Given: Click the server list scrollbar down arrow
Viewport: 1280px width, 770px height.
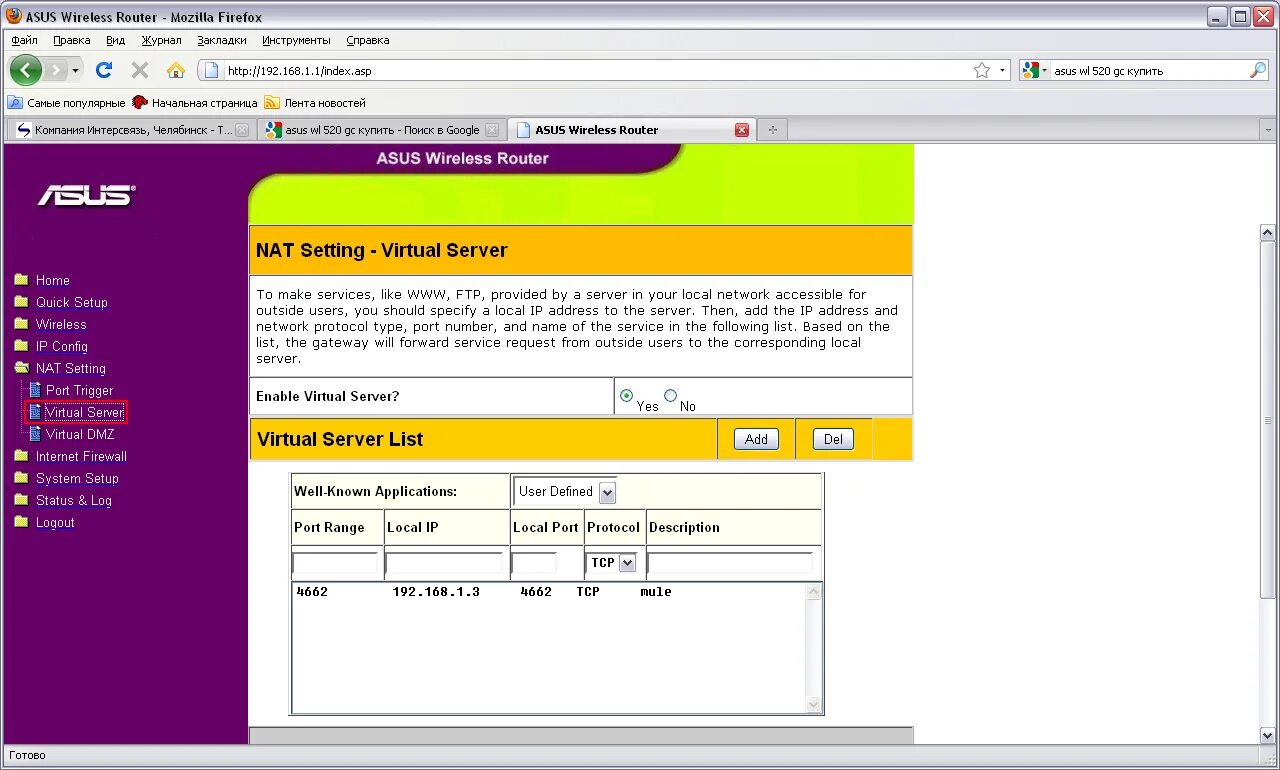Looking at the screenshot, I should [x=813, y=705].
